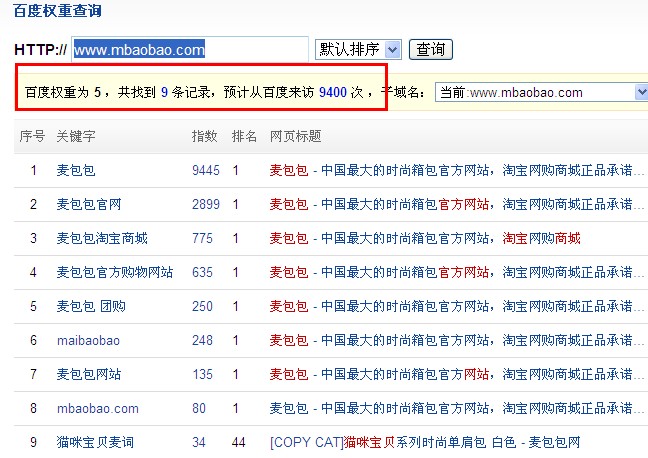Open page title link in row 3
This screenshot has height=458, width=648.
point(424,238)
